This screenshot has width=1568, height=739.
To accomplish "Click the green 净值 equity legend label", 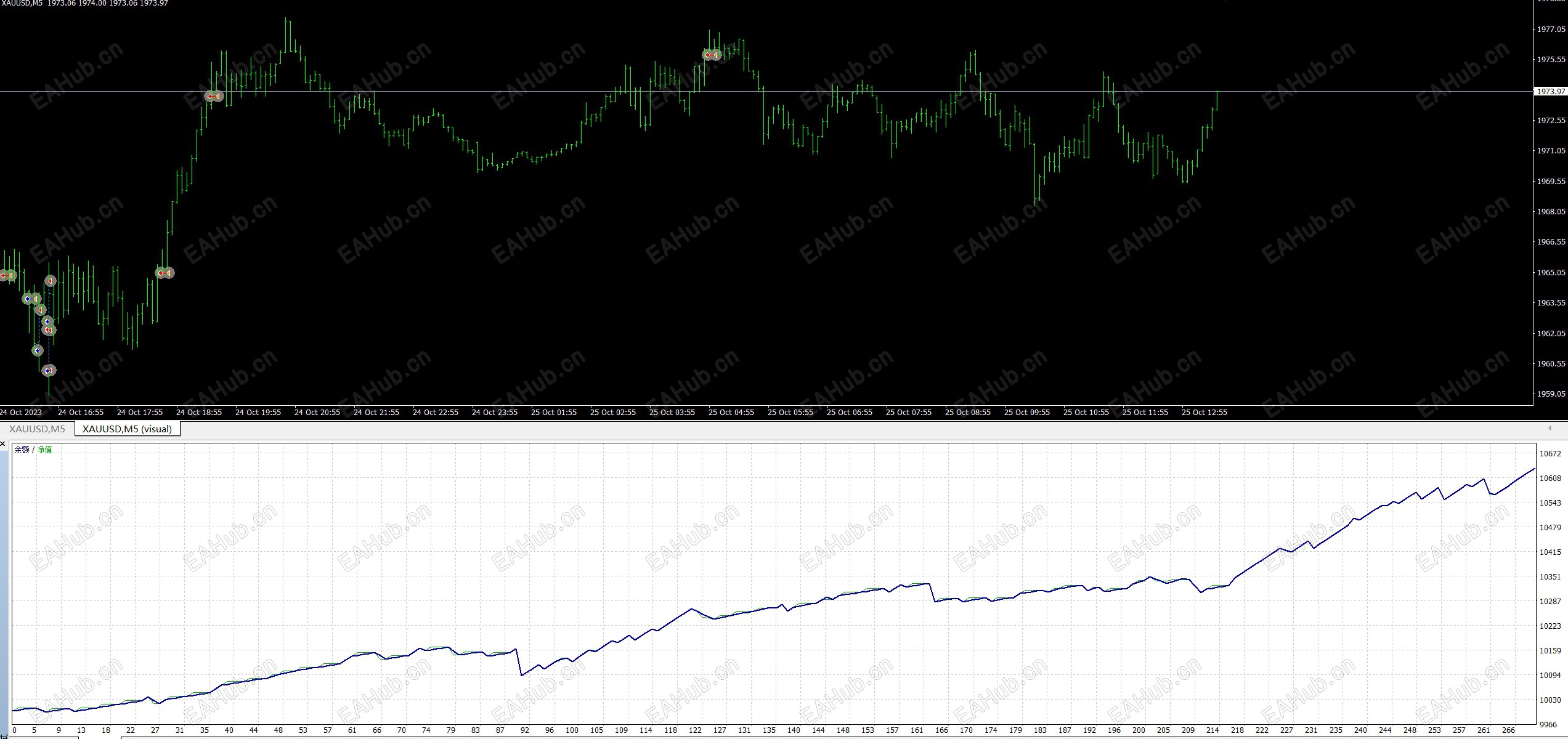I will coord(45,450).
